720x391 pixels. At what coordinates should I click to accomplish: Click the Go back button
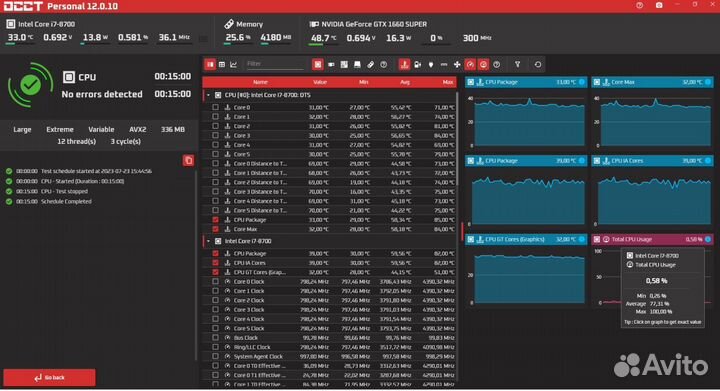point(50,378)
